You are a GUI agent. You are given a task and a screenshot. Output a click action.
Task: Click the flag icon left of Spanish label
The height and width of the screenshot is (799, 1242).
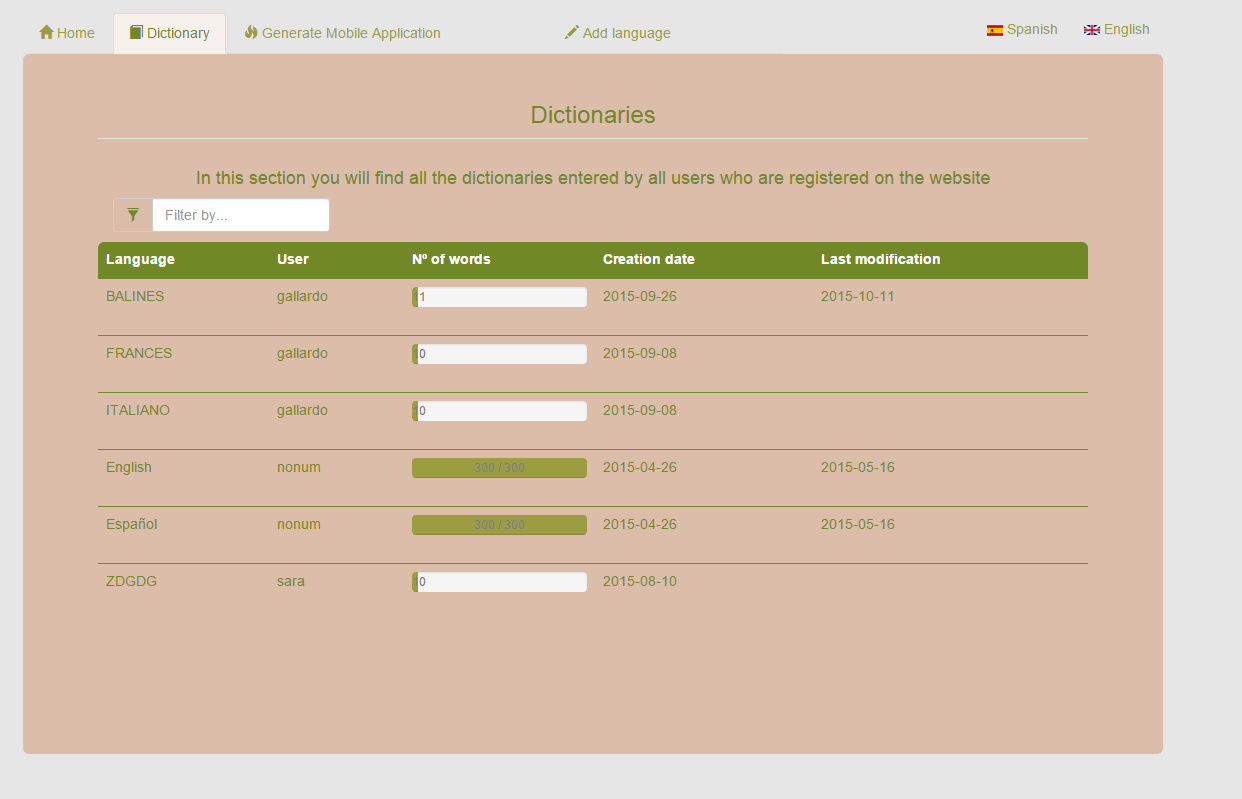pos(993,30)
